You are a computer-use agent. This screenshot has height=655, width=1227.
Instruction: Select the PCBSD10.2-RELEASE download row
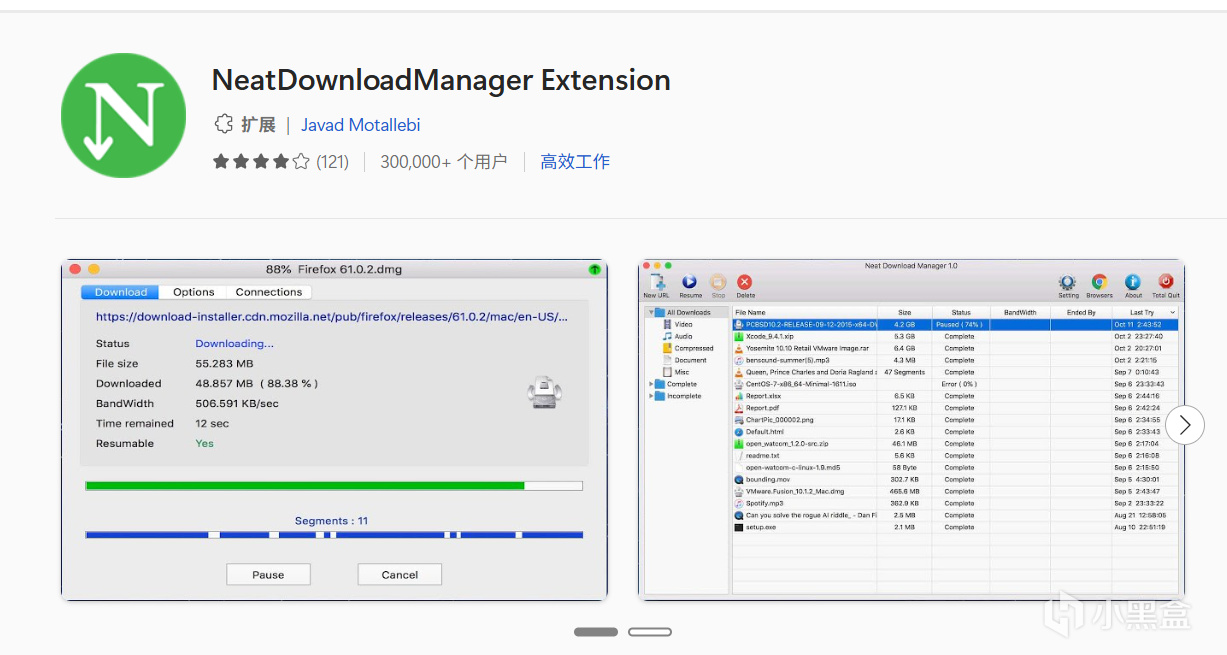point(957,324)
